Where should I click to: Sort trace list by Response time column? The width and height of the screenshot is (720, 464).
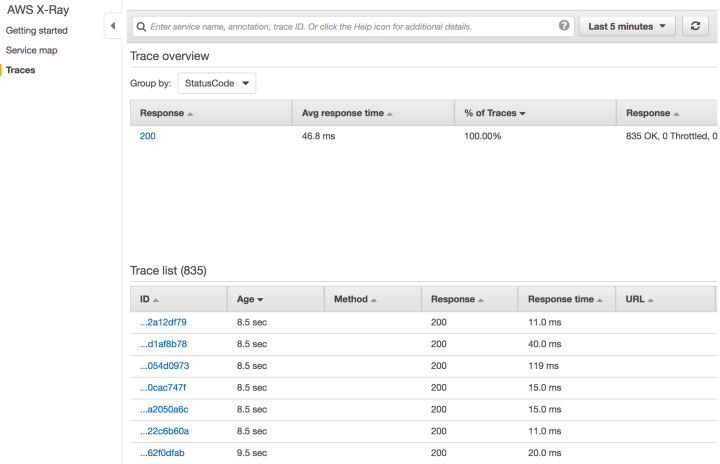567,299
